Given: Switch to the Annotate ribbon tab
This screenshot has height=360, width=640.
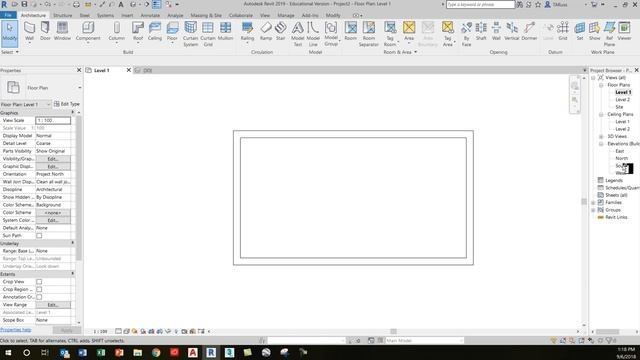Looking at the screenshot, I should (150, 15).
